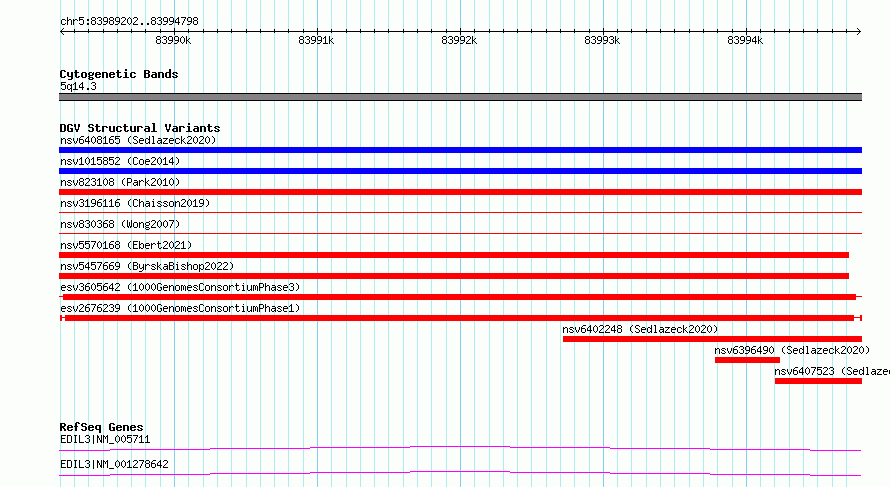
Task: Select the red bar under esv2676239
Action: [x=459, y=318]
